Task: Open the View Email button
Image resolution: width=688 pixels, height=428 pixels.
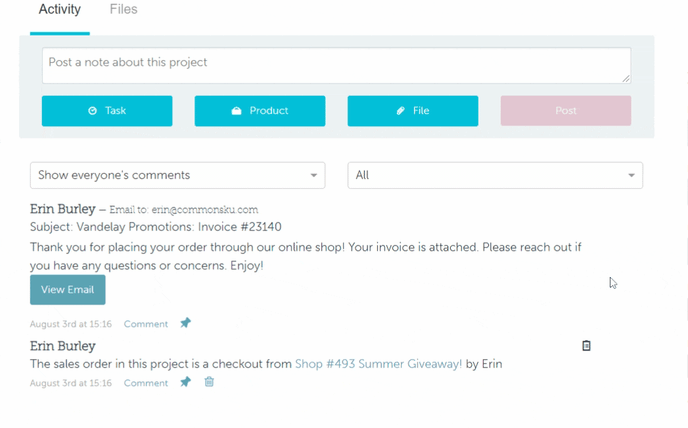Action: pyautogui.click(x=67, y=290)
